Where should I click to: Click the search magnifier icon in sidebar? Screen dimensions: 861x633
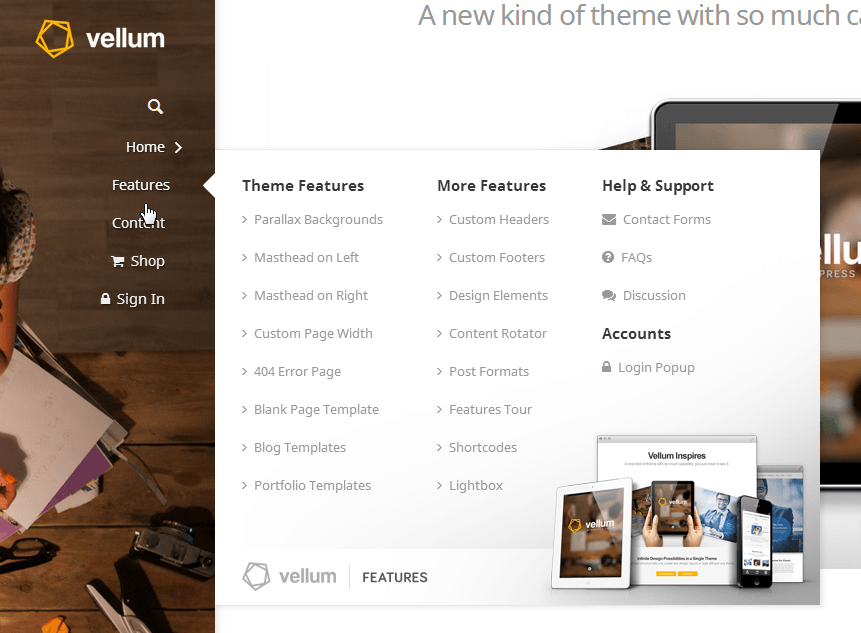[x=155, y=107]
